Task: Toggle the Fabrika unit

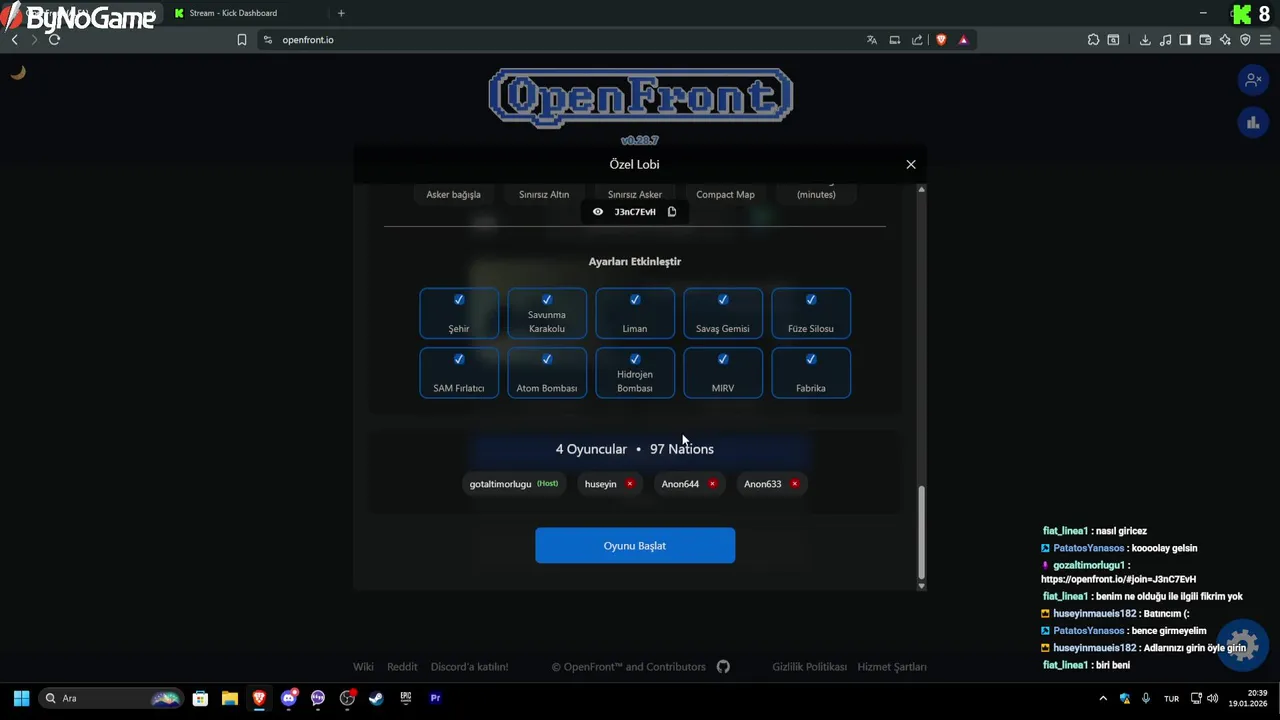Action: coord(811,373)
